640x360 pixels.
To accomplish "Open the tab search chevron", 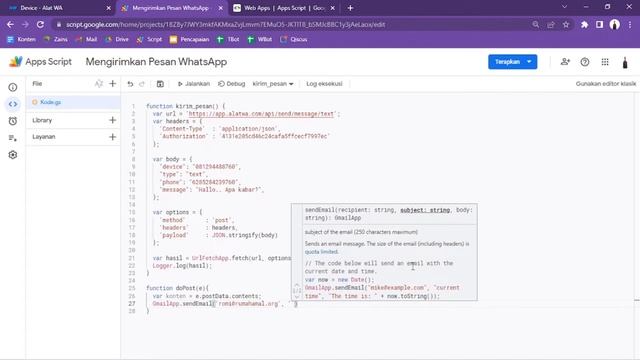I will (564, 7).
